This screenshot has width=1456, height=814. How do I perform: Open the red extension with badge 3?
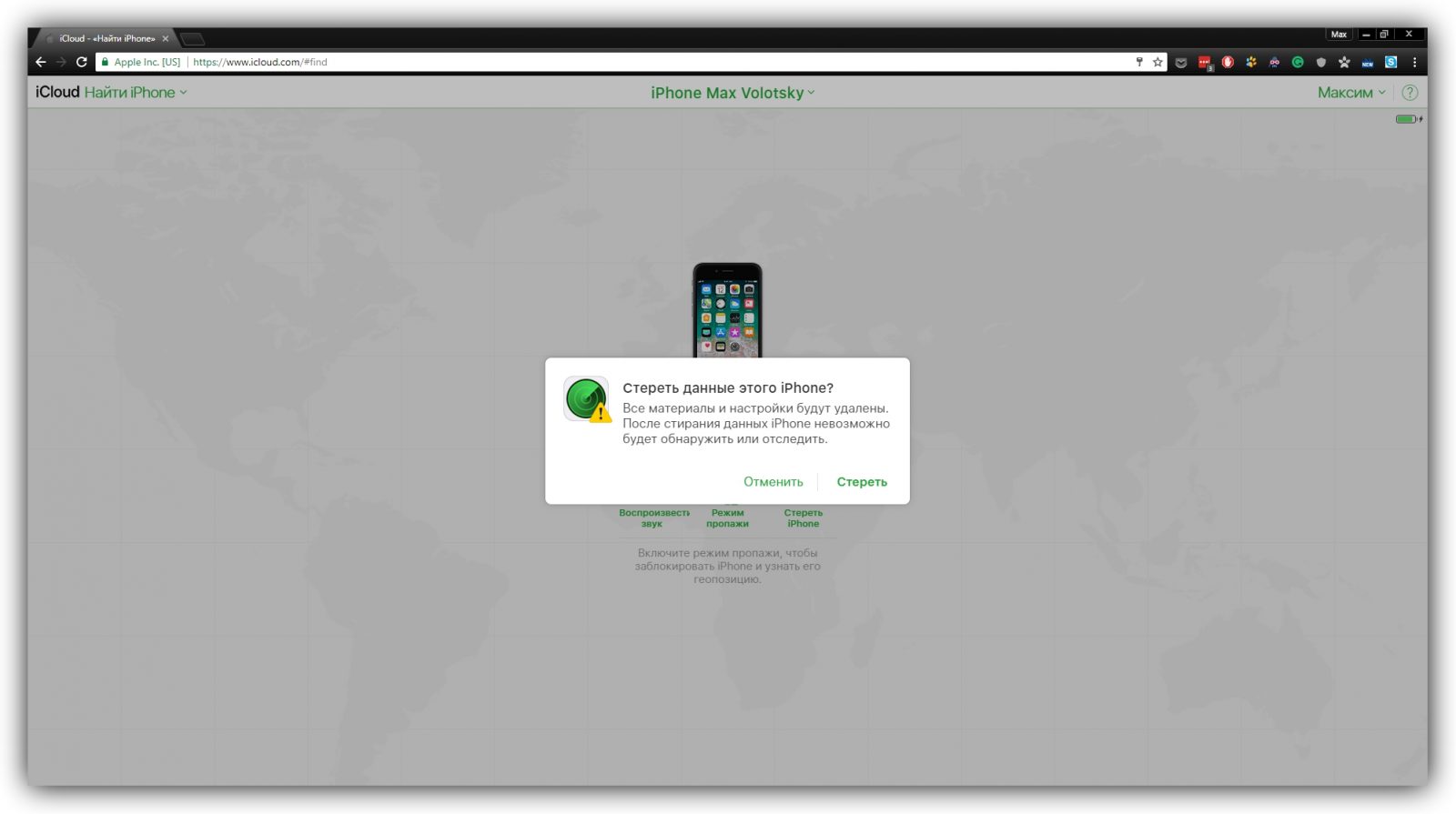[1205, 63]
